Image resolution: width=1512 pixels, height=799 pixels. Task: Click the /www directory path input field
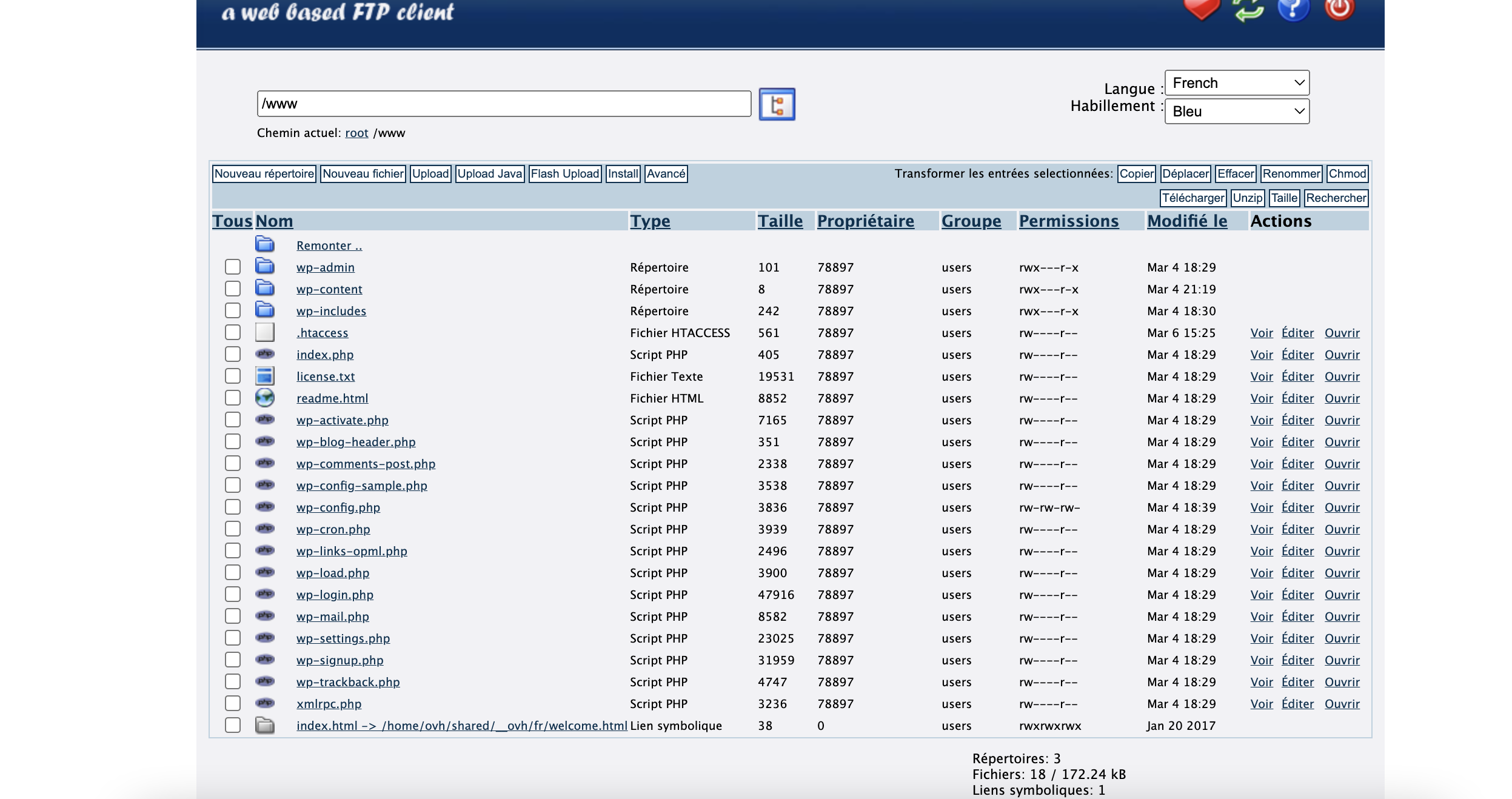(x=503, y=104)
